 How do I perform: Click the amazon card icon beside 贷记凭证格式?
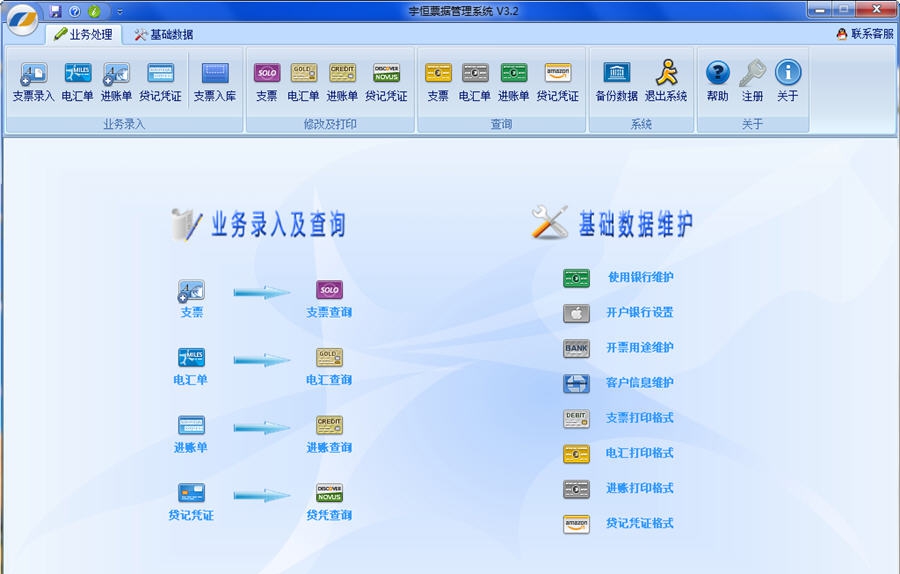(x=576, y=524)
